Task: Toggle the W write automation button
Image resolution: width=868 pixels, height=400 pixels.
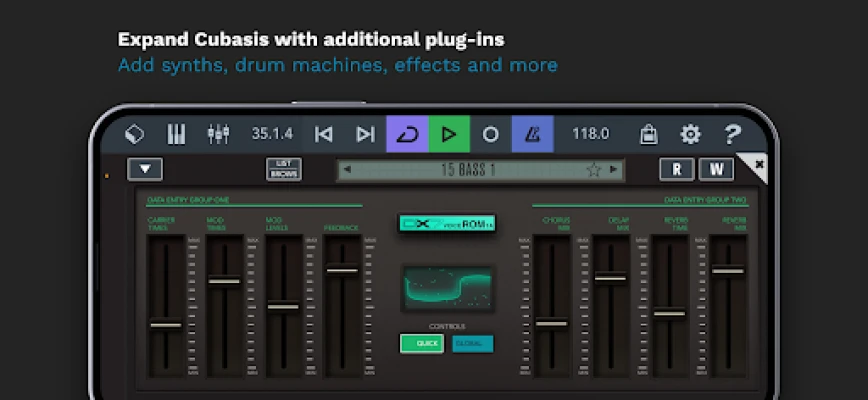Action: click(716, 169)
